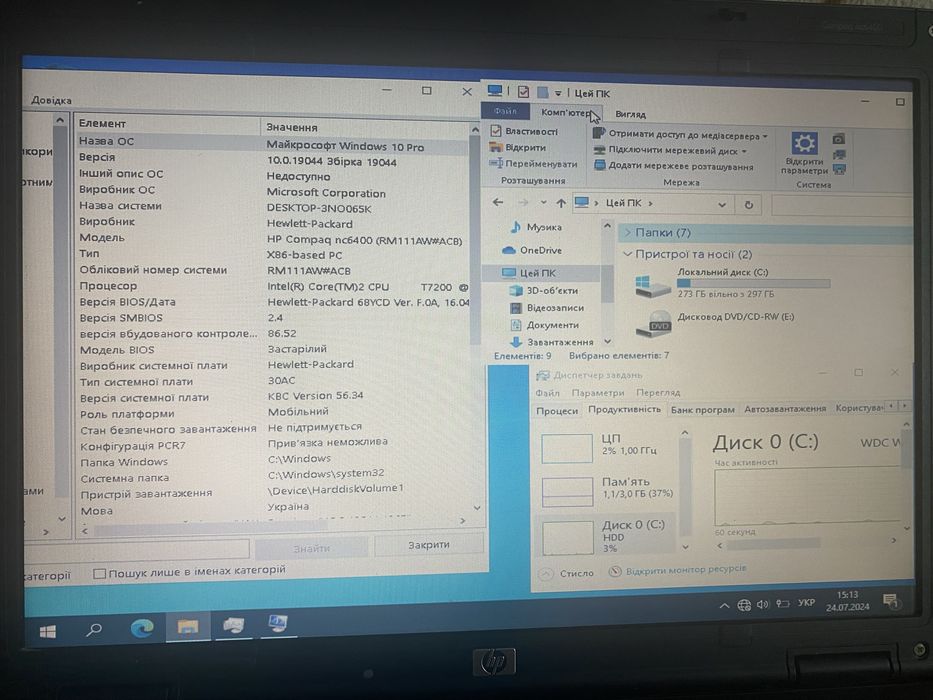Viewport: 933px width, 700px height.
Task: Open the notification center icon
Action: tap(890, 601)
